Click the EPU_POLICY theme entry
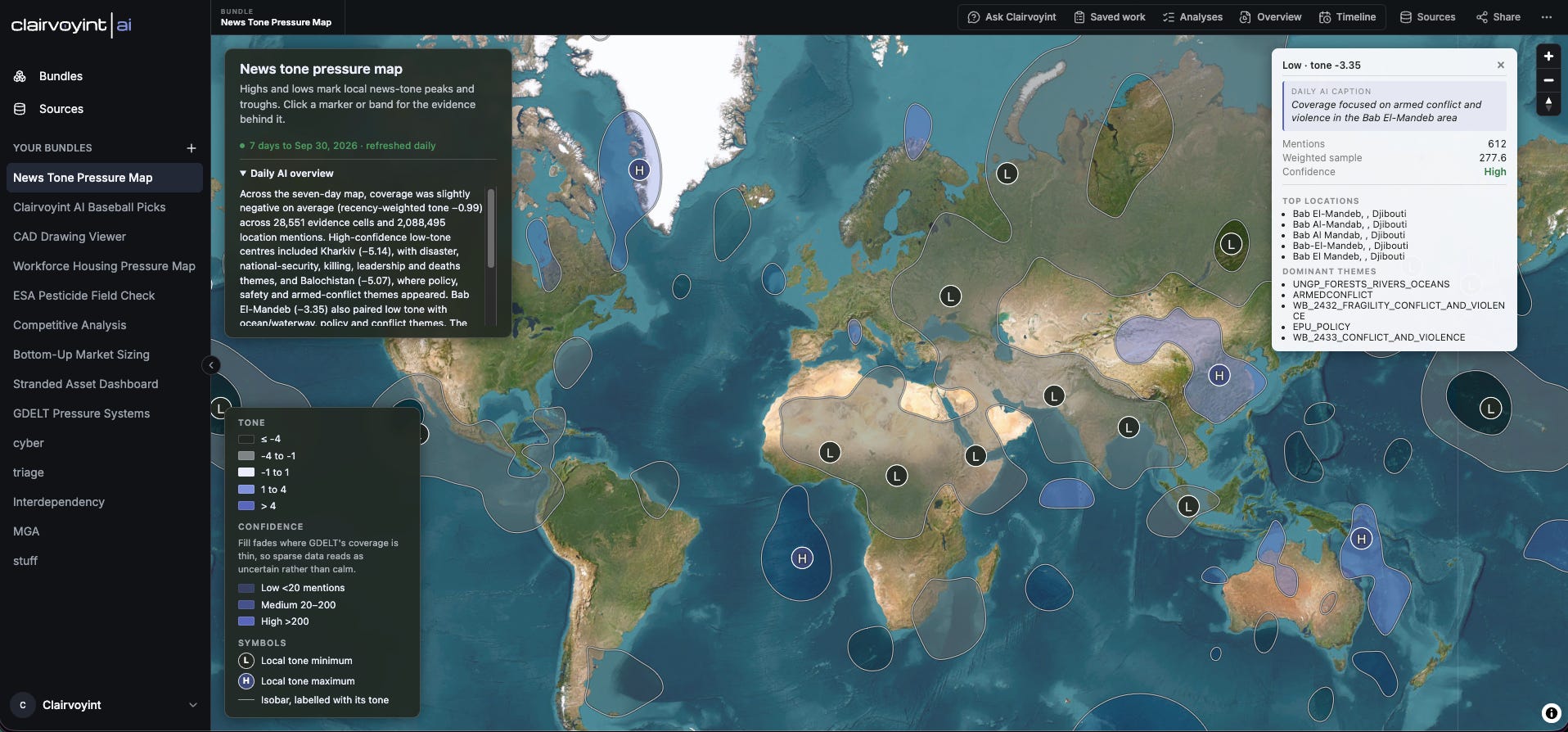The image size is (1568, 732). point(1322,327)
